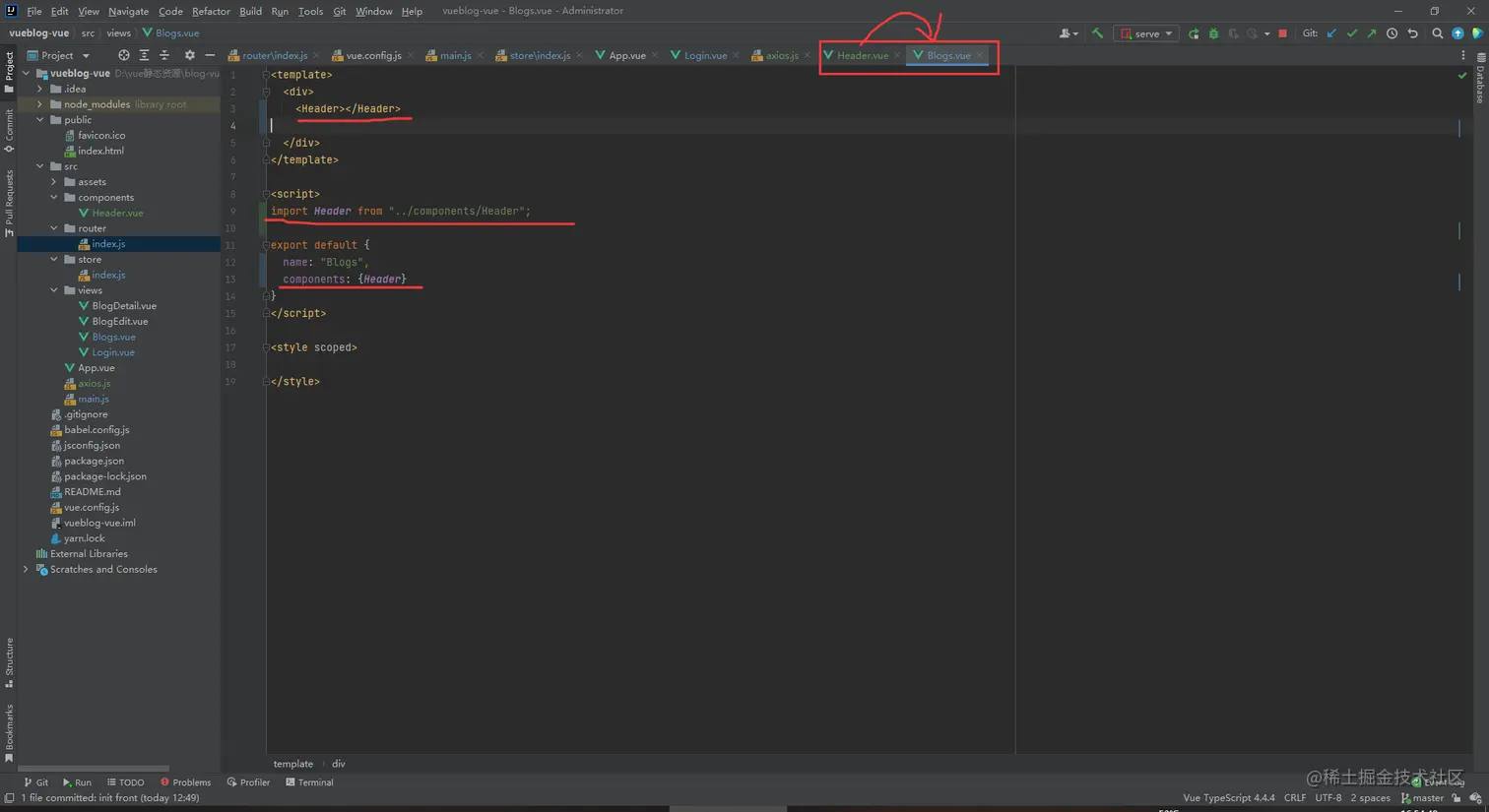Click the Build project hammer icon
Screen dimensions: 1489x812
point(1097,33)
